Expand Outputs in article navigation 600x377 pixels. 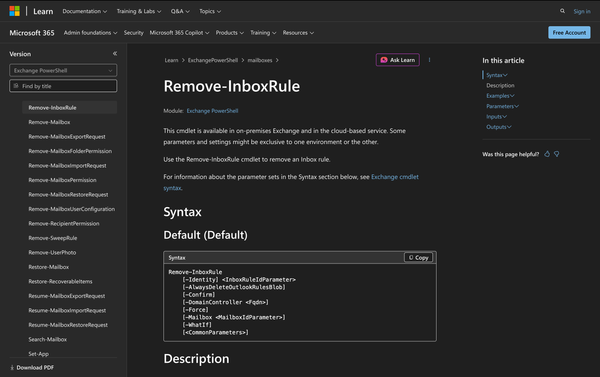(499, 127)
